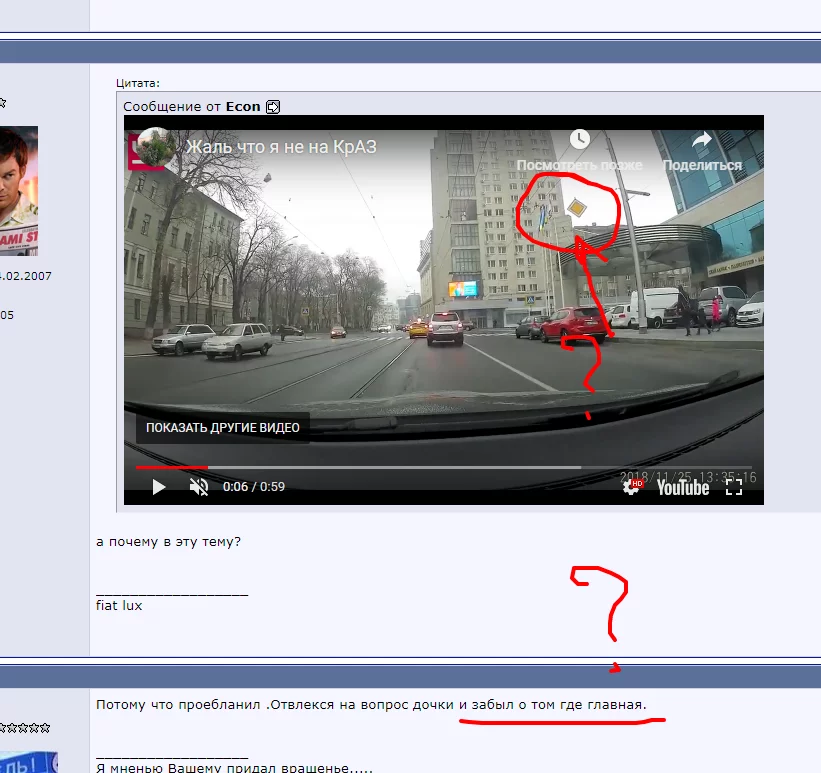Click 'Сообщение от Econ' quote header
821x773 pixels.
point(192,107)
